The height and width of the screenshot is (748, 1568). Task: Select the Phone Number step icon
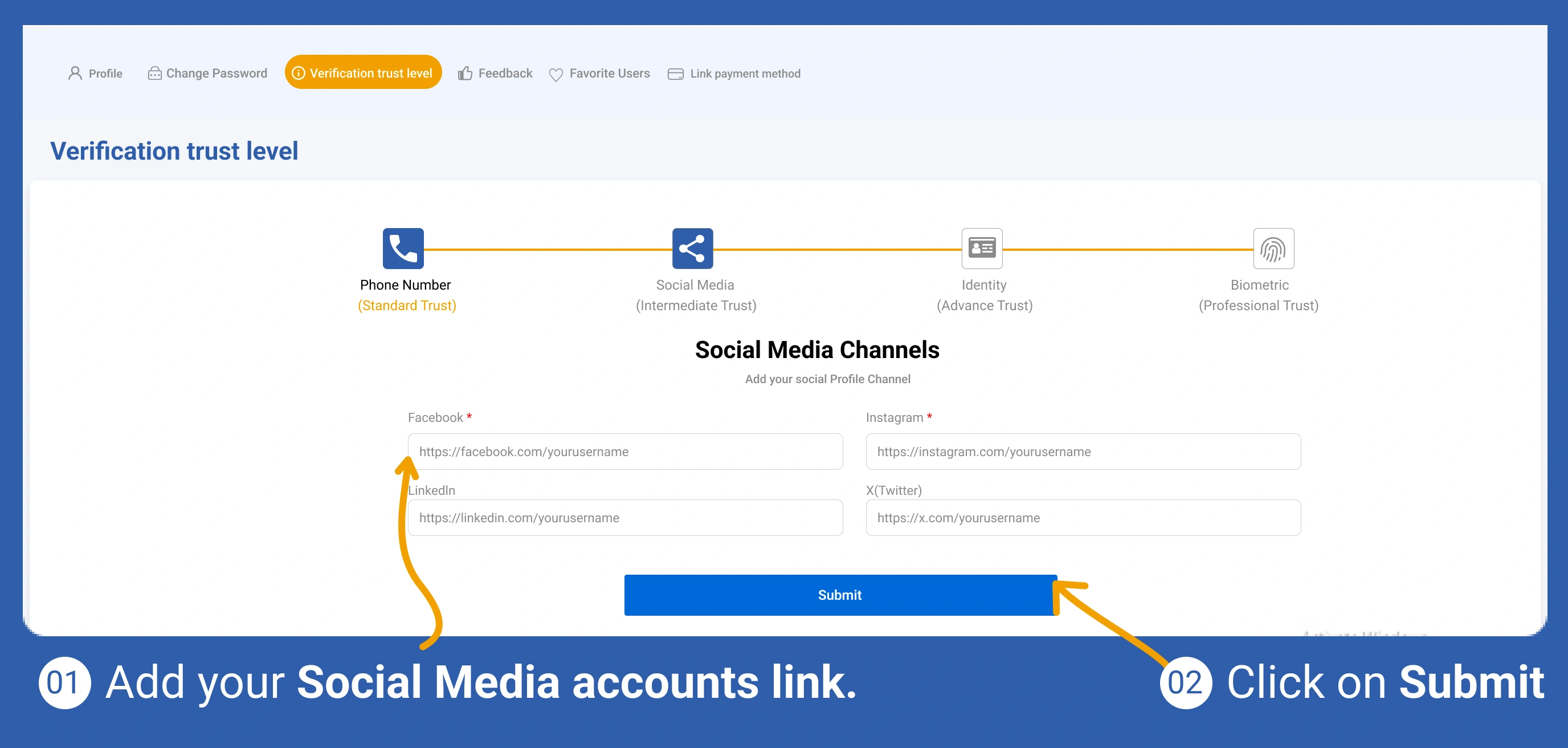point(403,249)
